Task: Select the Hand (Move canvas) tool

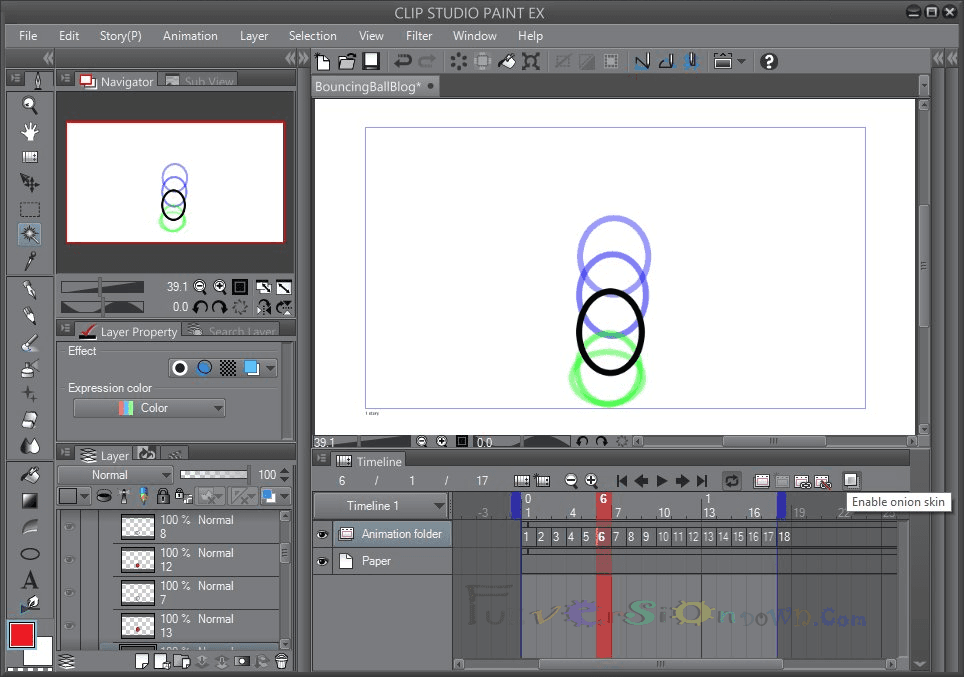Action: tap(29, 130)
